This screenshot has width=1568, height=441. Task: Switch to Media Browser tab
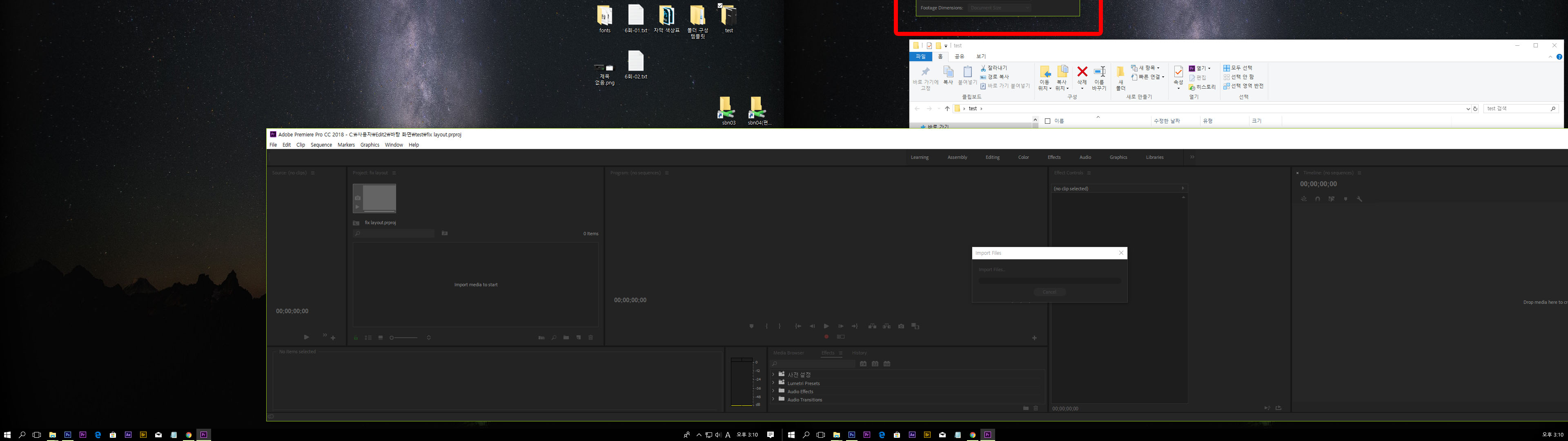pyautogui.click(x=788, y=353)
